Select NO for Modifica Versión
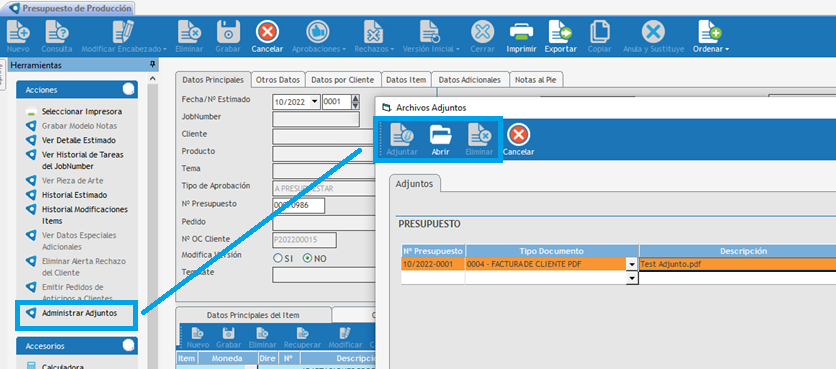836x369 pixels. pyautogui.click(x=315, y=258)
